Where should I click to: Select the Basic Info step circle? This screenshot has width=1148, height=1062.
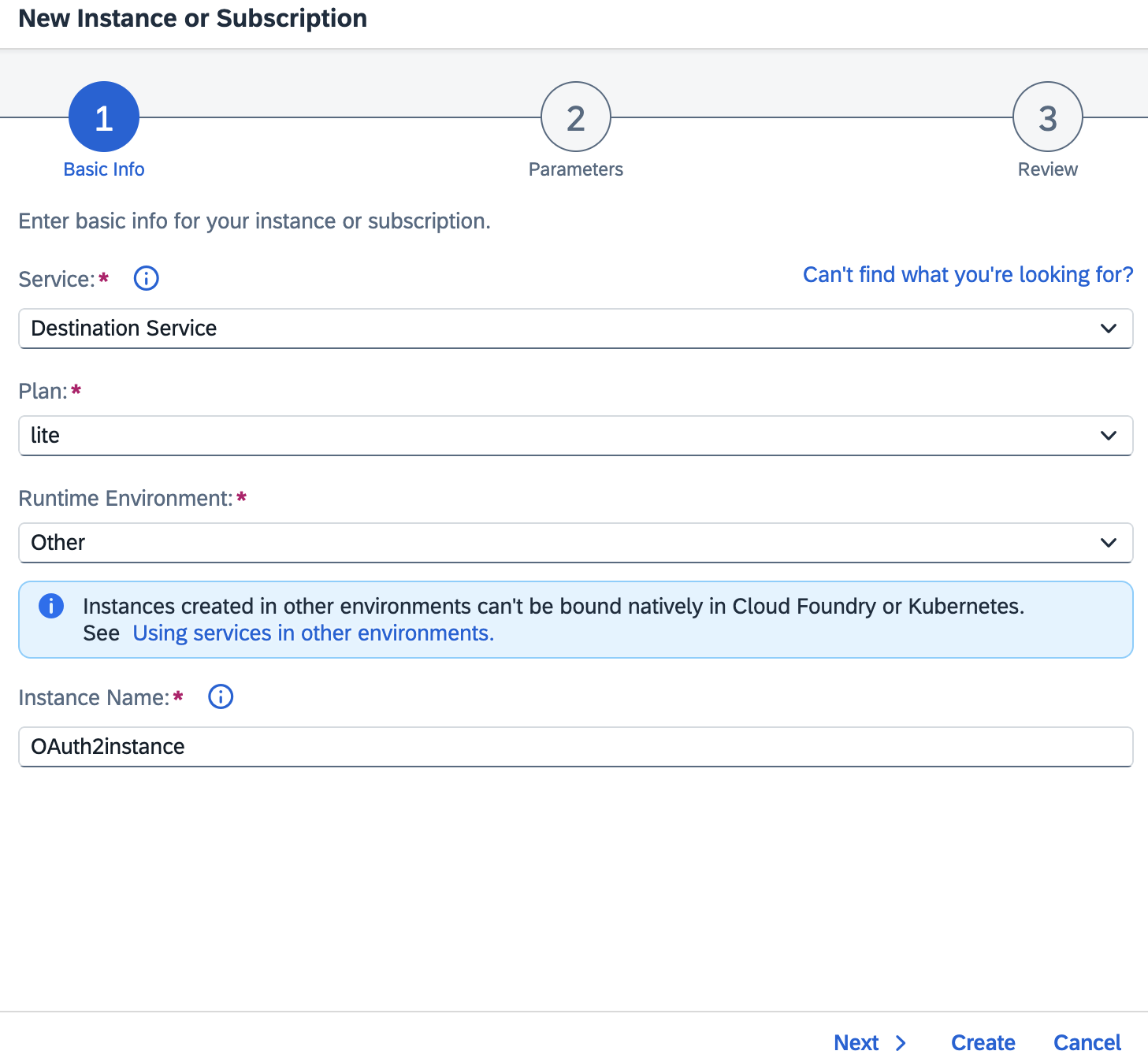click(x=103, y=116)
